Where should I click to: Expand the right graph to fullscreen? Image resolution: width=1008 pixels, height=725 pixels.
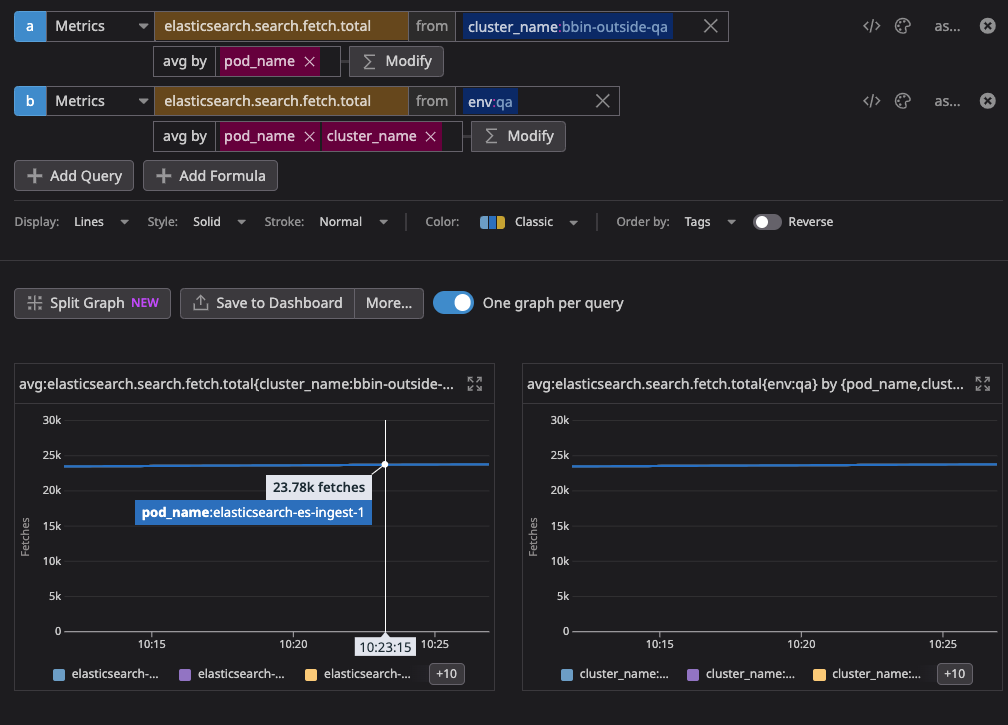(982, 384)
